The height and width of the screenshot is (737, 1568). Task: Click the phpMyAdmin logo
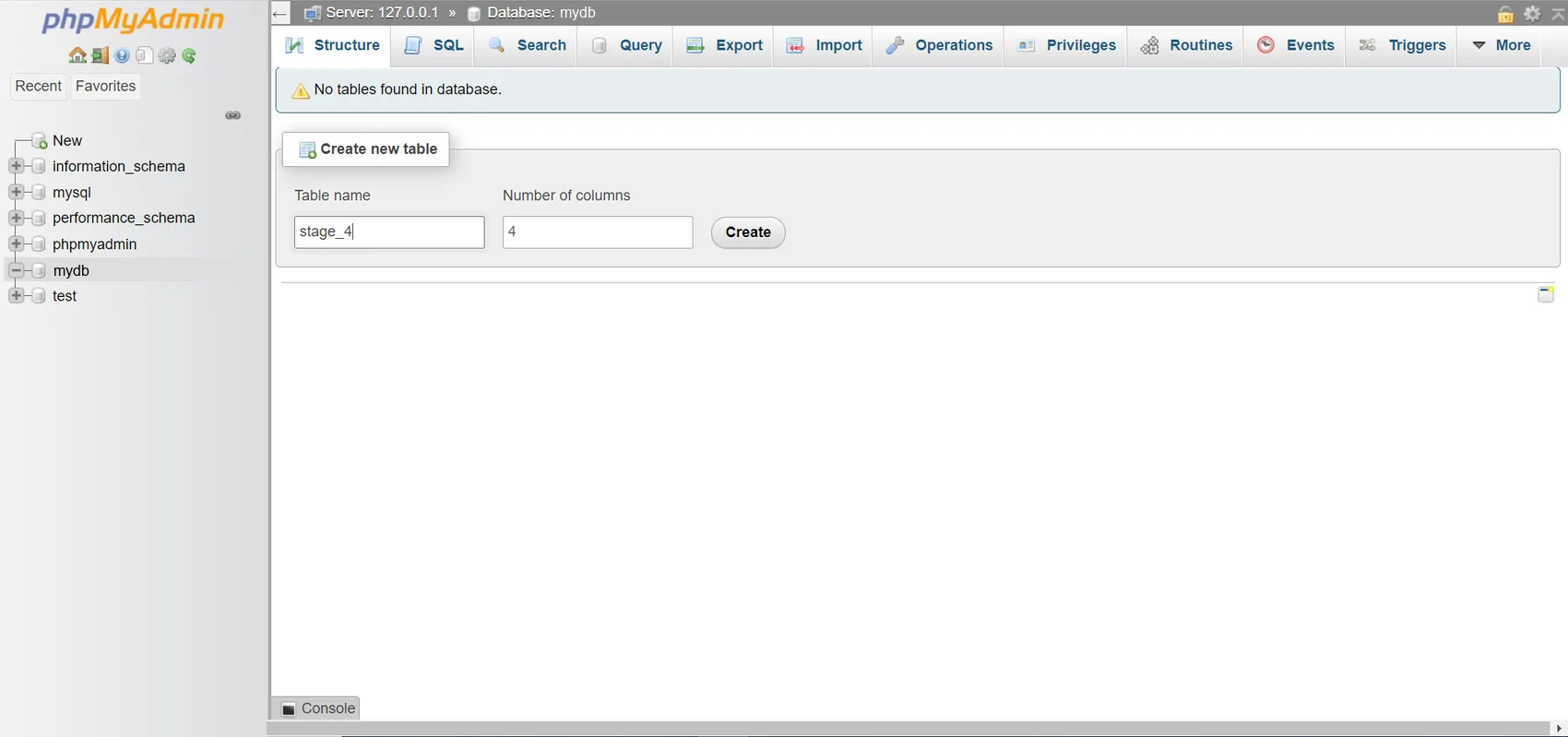[x=133, y=19]
